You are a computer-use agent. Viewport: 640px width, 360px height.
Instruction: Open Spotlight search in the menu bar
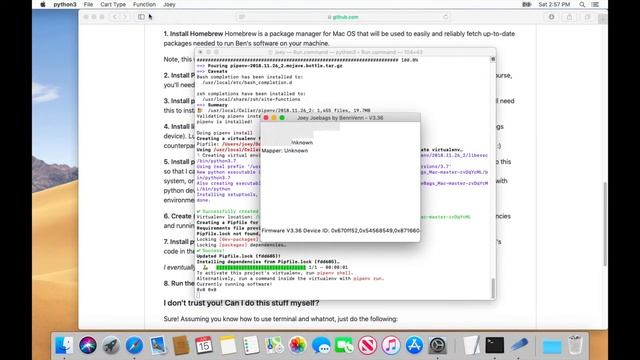(582, 4)
